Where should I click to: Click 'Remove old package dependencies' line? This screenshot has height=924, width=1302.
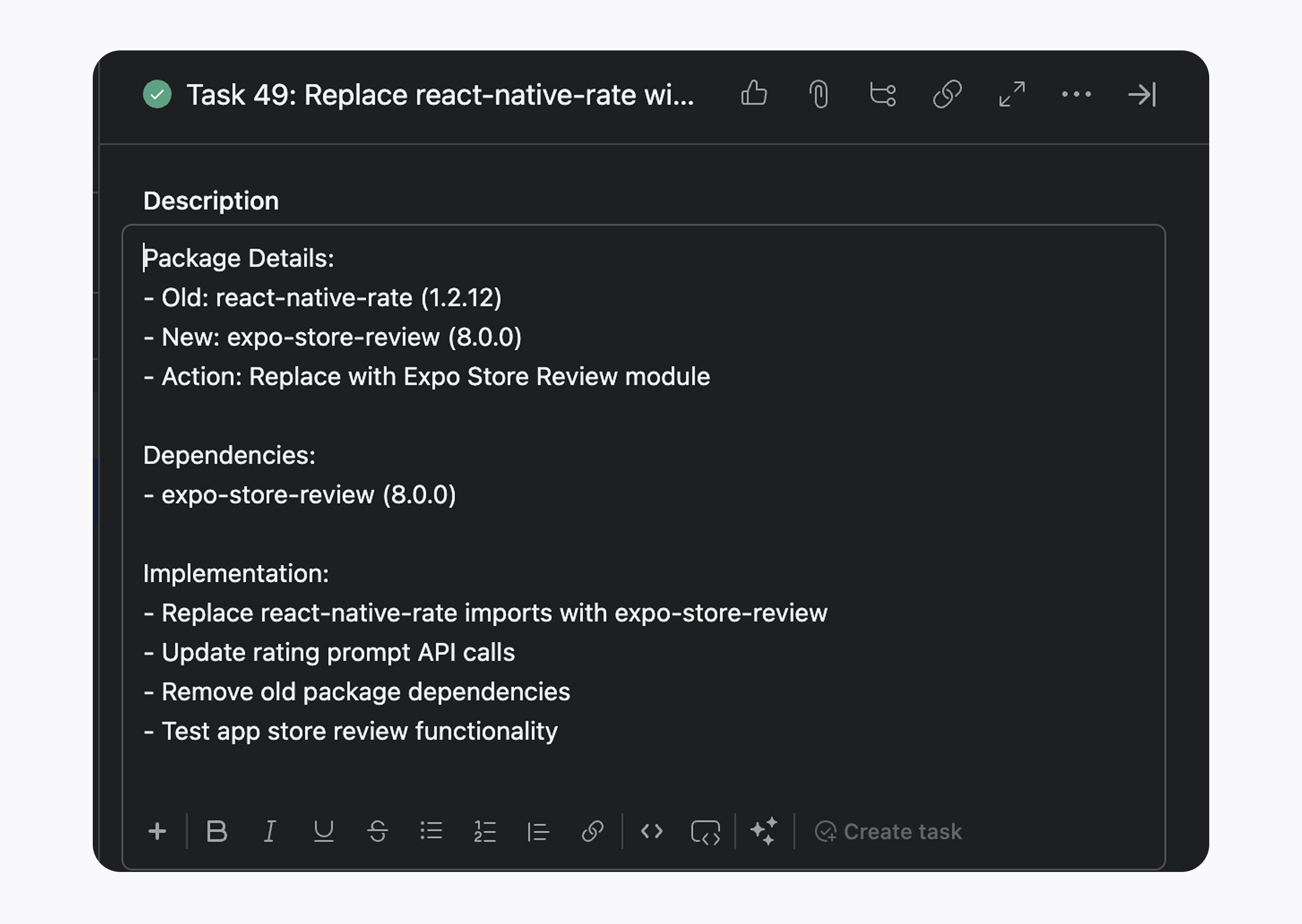[x=357, y=692]
